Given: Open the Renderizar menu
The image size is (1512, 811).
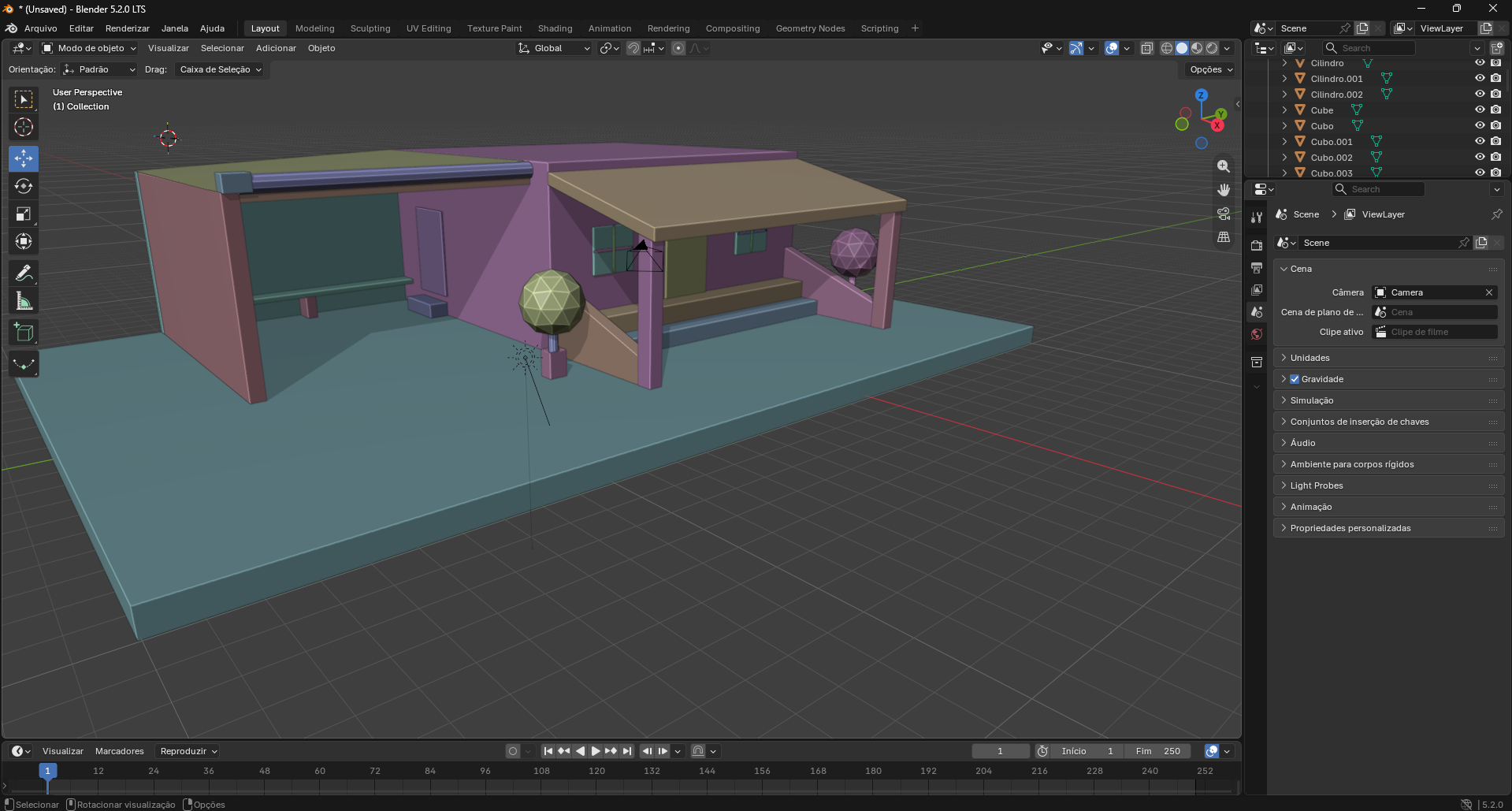Looking at the screenshot, I should (x=128, y=28).
